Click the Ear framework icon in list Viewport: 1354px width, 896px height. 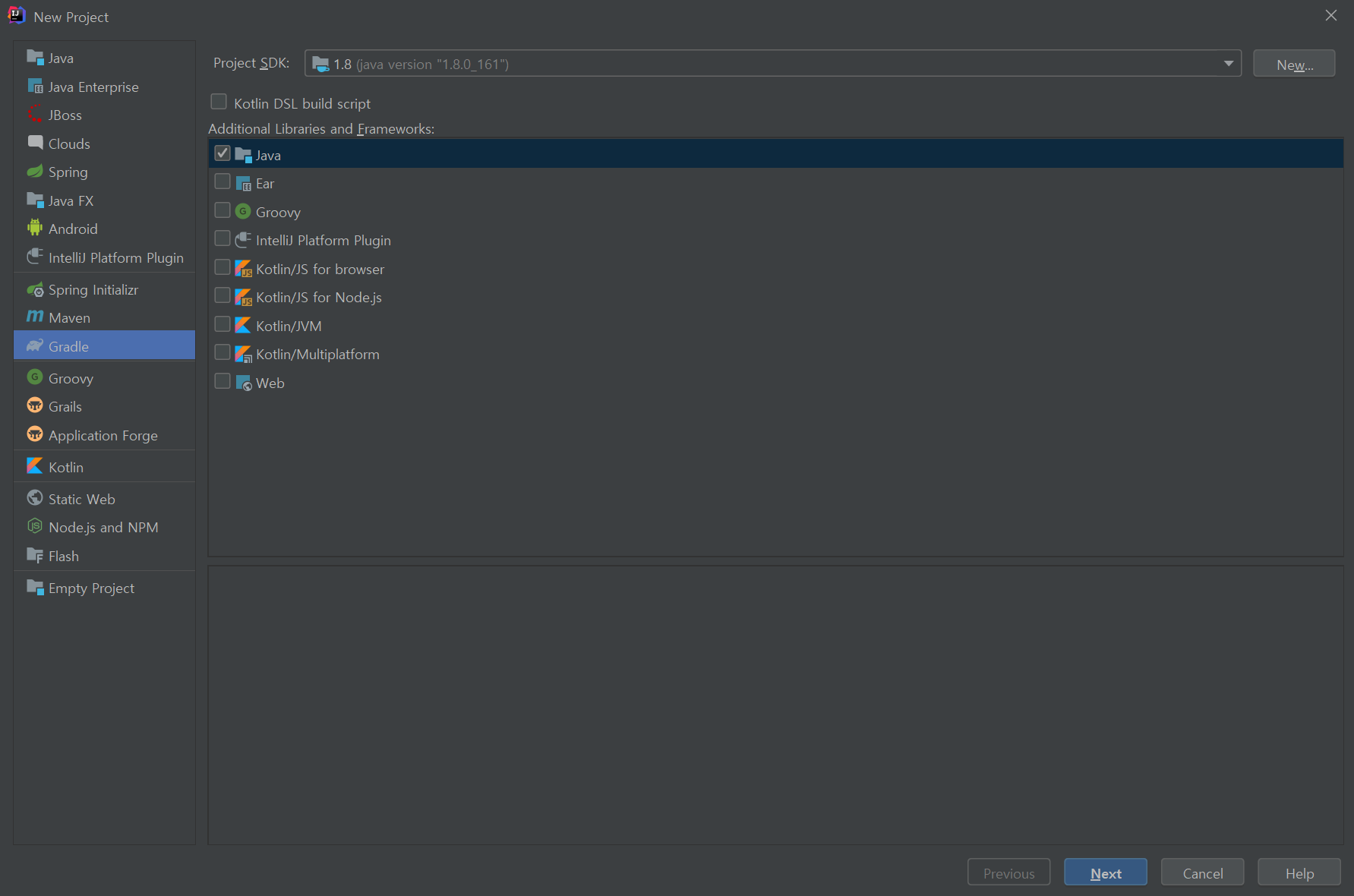pos(243,183)
